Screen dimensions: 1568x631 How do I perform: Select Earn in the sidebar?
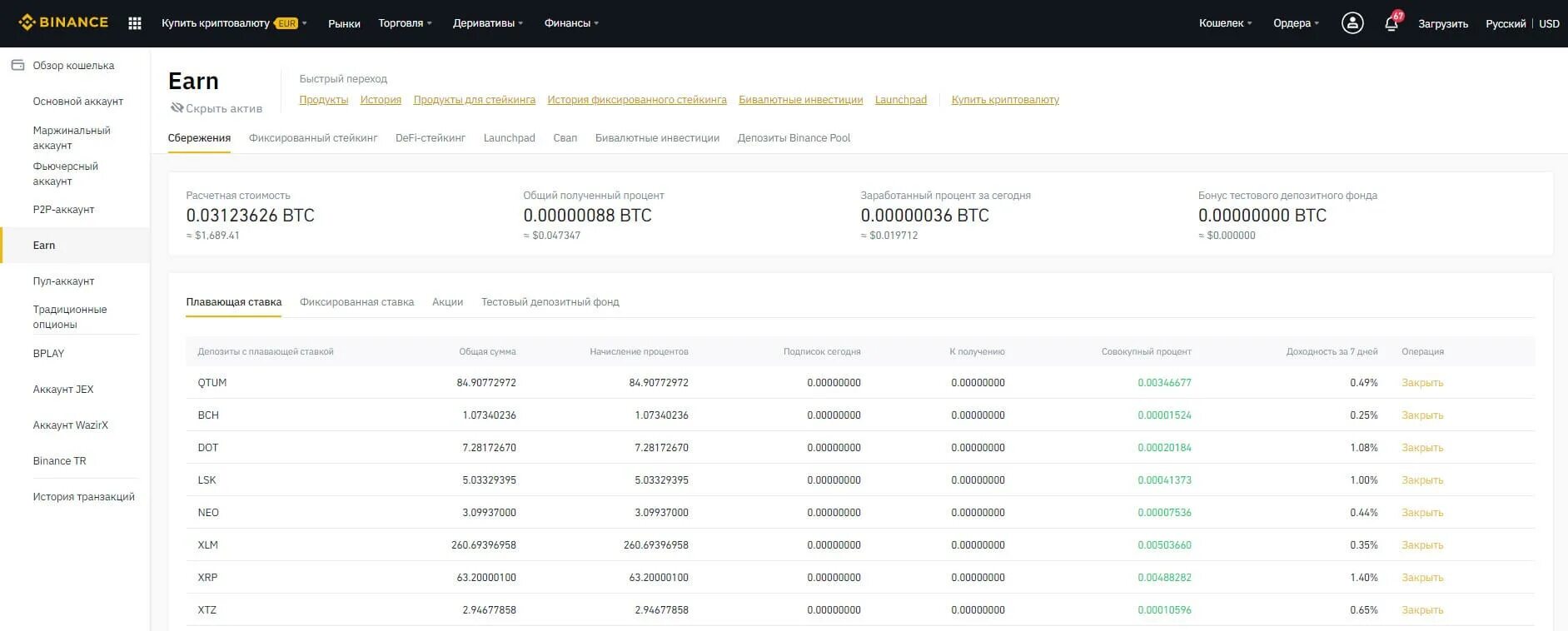coord(44,246)
